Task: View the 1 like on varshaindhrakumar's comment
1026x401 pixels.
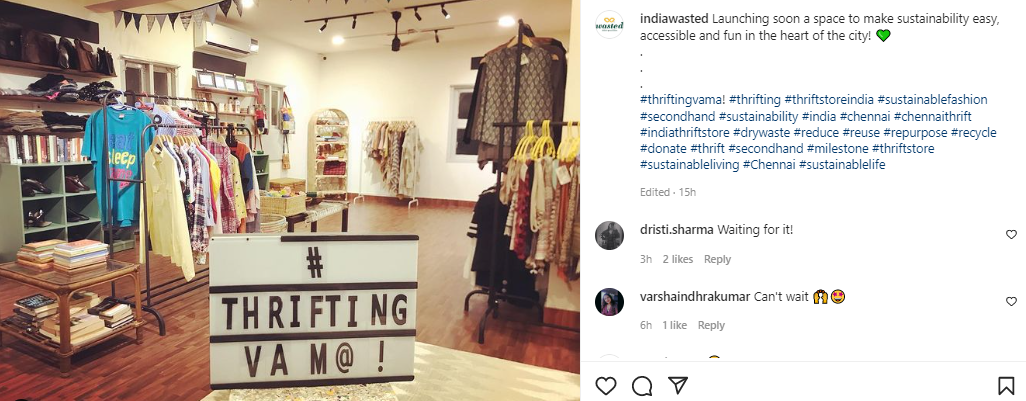Action: [x=674, y=325]
